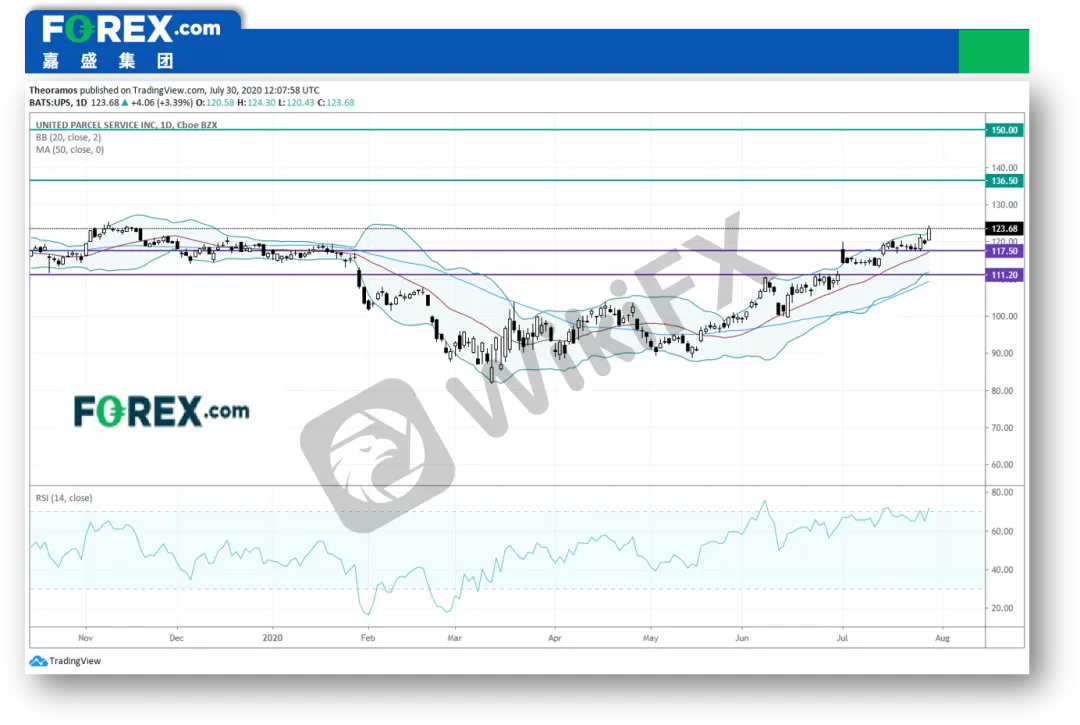Click the BATS:UPS, 1D symbol text

[58, 103]
